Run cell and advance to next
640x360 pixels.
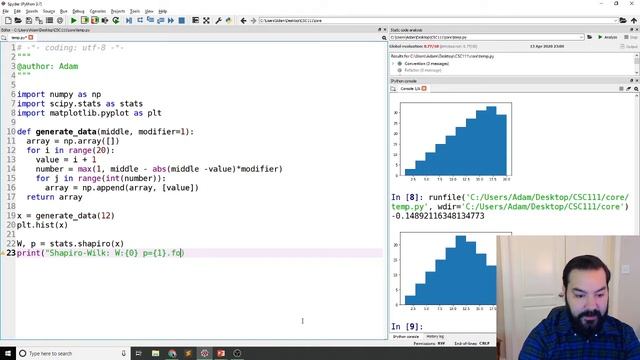click(x=95, y=20)
